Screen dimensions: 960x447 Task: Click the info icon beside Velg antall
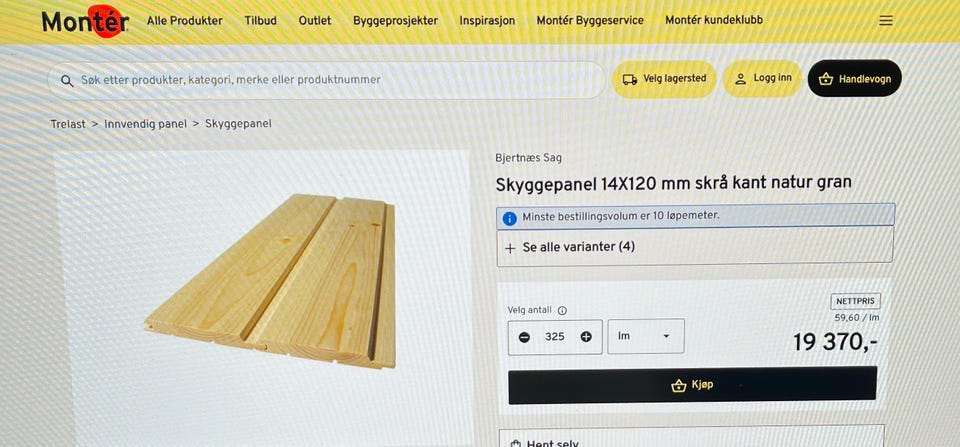click(x=562, y=311)
